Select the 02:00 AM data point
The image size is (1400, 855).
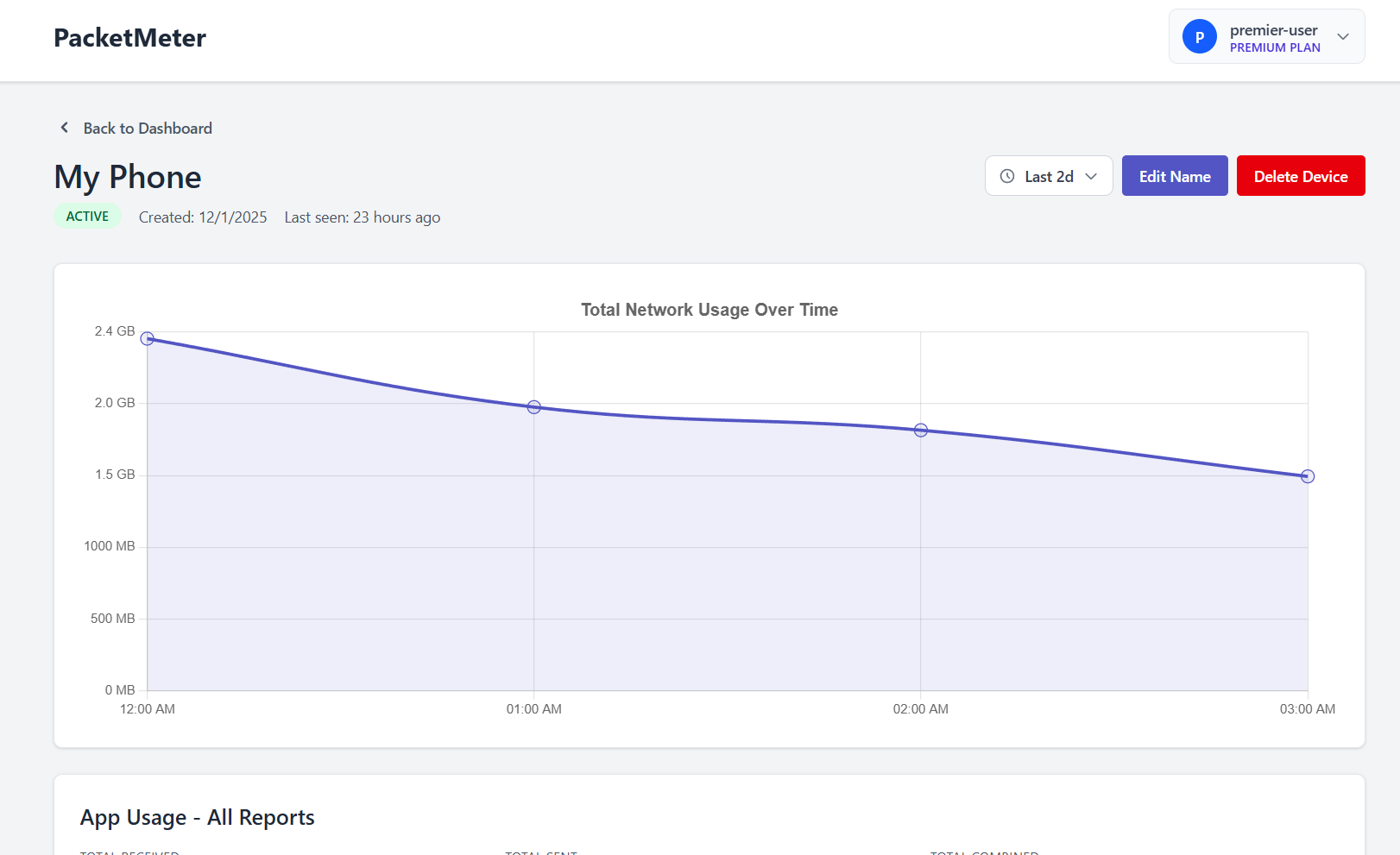pyautogui.click(x=921, y=430)
